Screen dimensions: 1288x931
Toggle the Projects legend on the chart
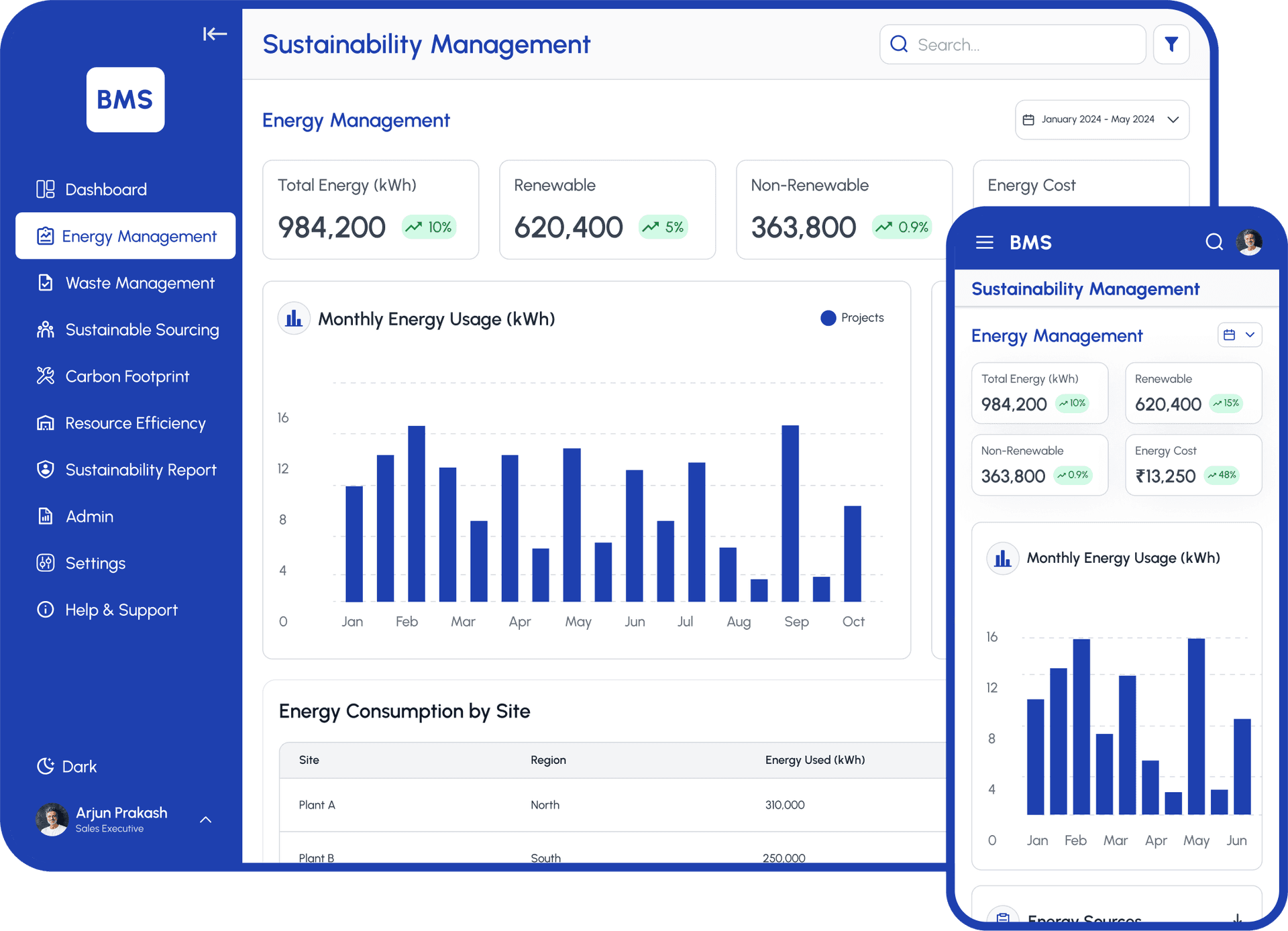852,318
